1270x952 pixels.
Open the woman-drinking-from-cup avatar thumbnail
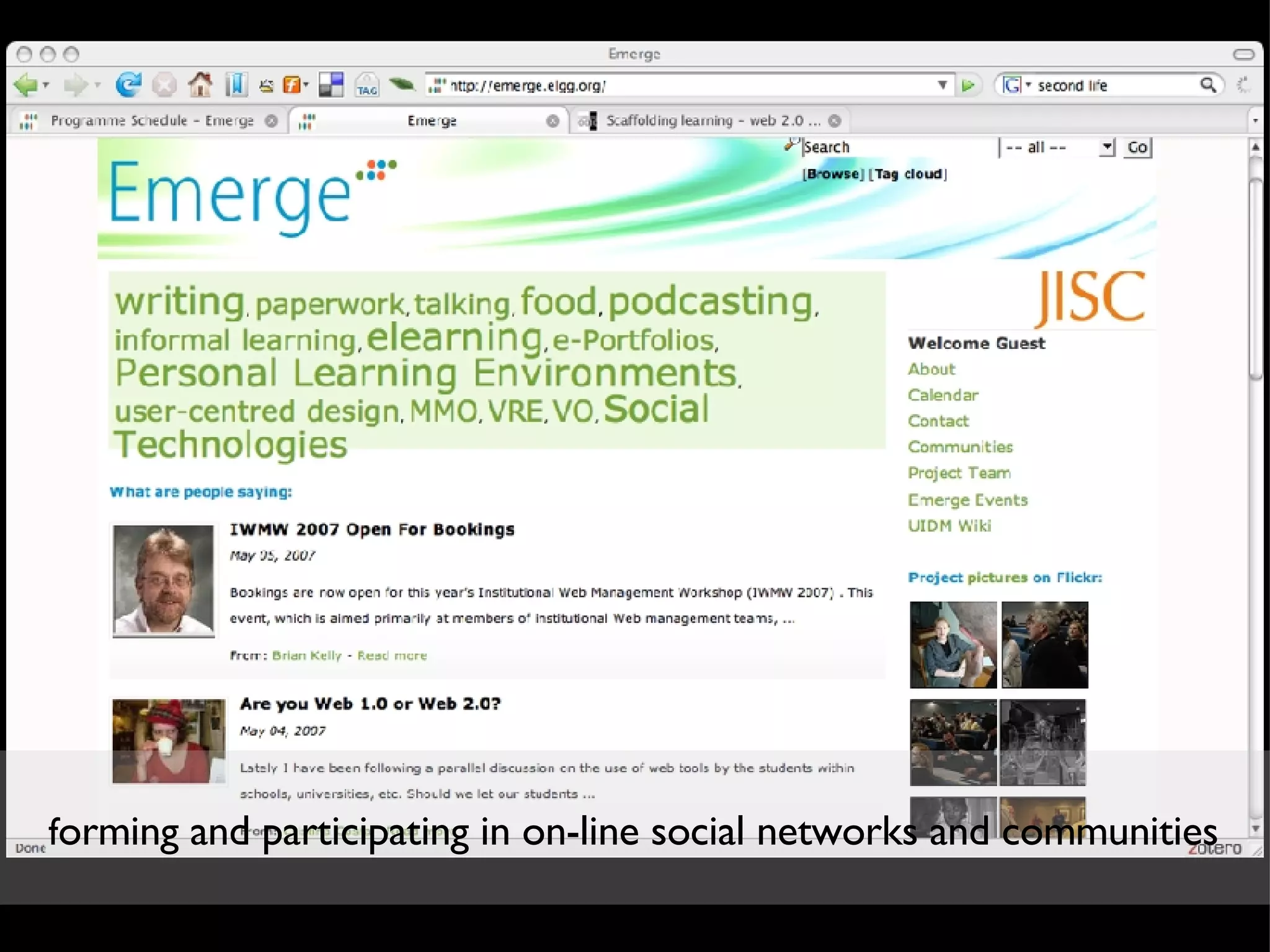click(169, 741)
